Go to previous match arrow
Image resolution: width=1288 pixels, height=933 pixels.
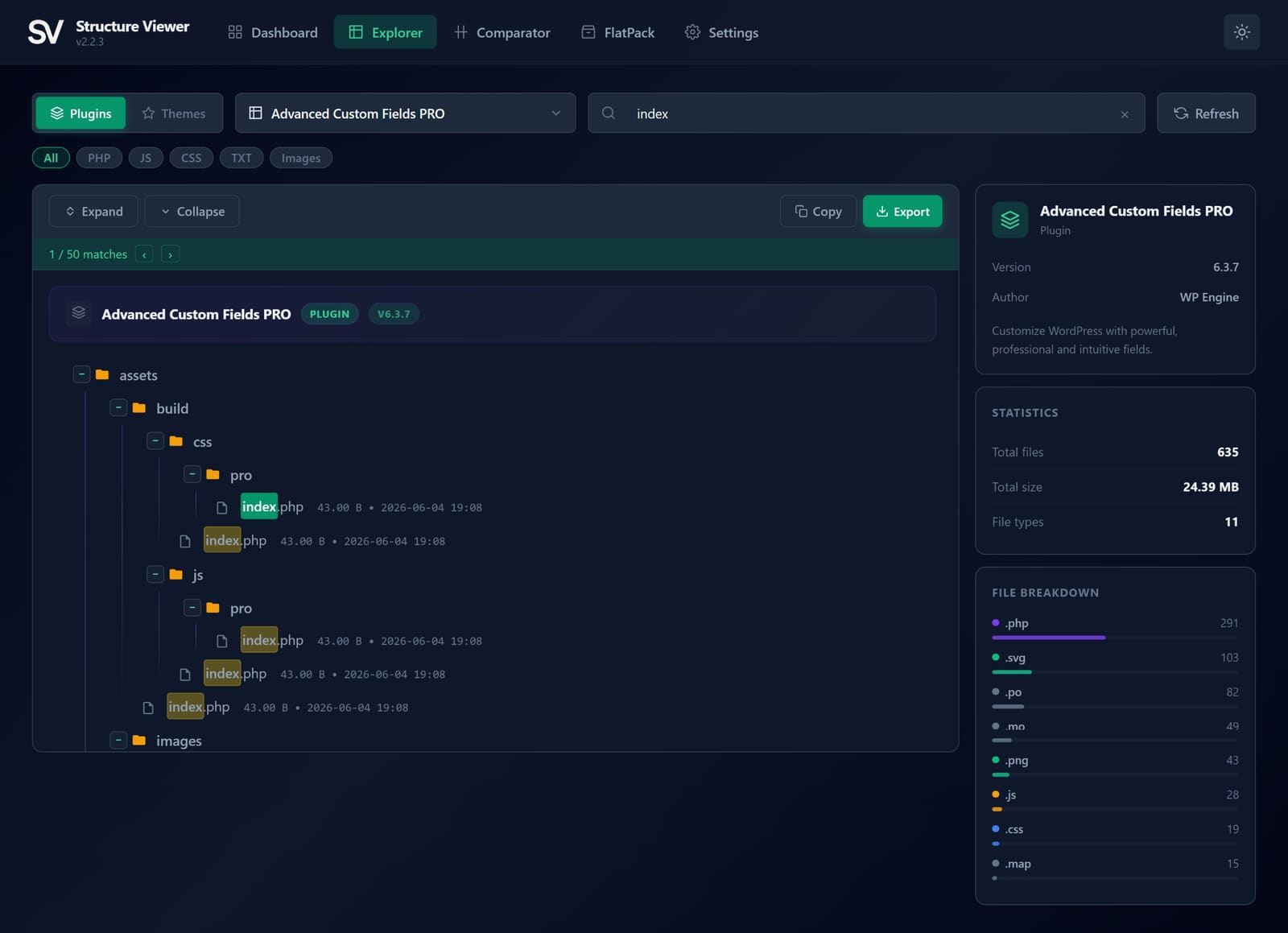pos(144,254)
